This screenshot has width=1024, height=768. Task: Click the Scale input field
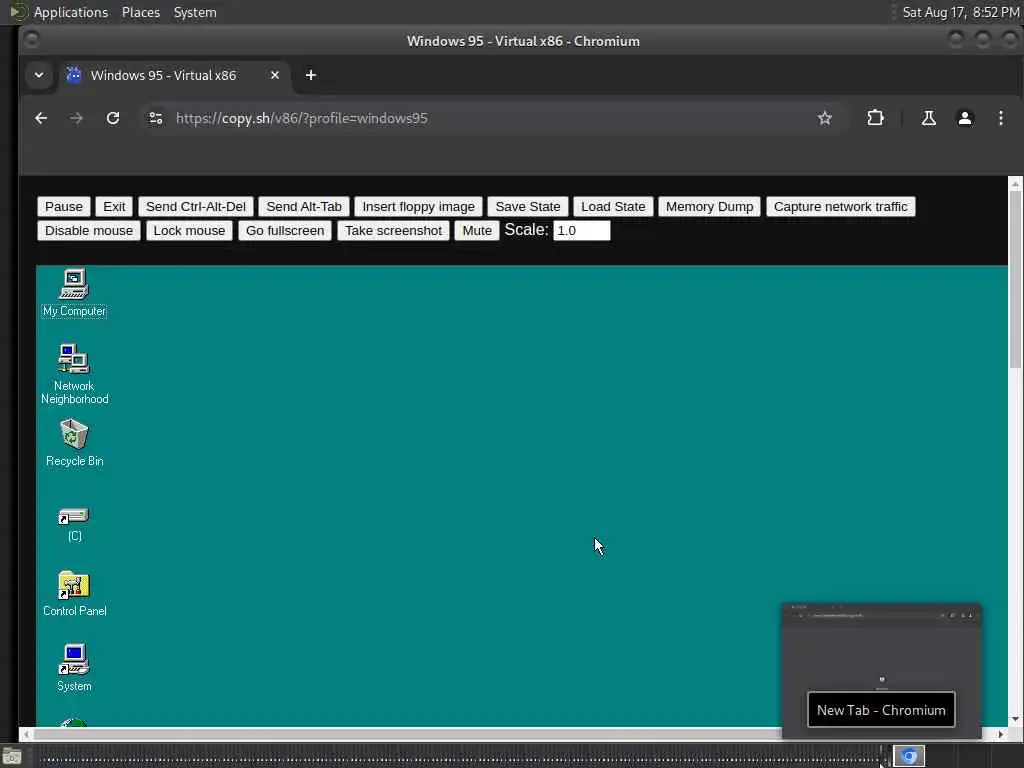pyautogui.click(x=582, y=231)
